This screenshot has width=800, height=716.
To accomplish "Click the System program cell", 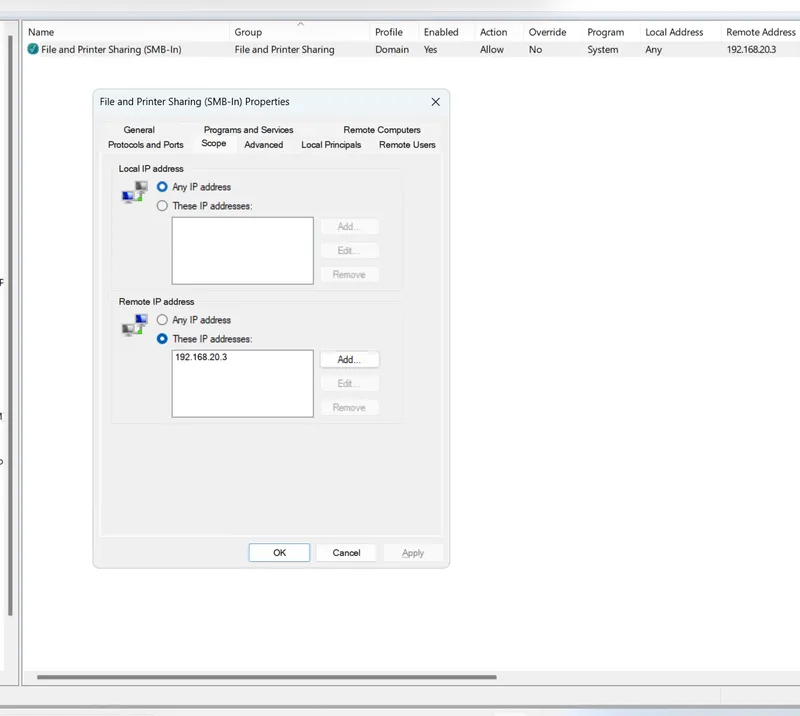I will click(x=603, y=50).
